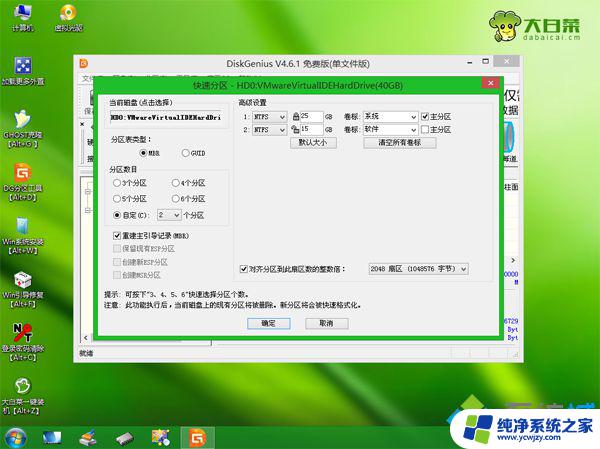Click the monitor icon in taskbar
The width and height of the screenshot is (600, 449).
pyautogui.click(x=52, y=438)
